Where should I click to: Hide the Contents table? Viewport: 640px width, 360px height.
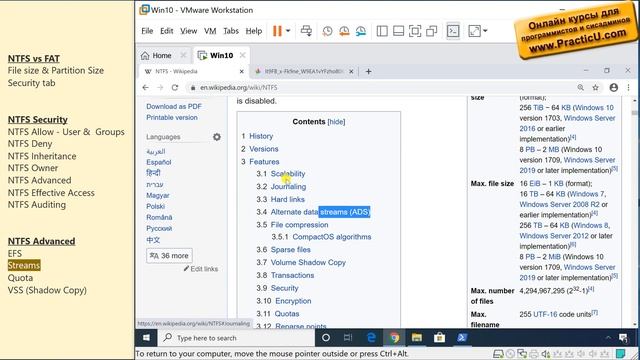(336, 122)
